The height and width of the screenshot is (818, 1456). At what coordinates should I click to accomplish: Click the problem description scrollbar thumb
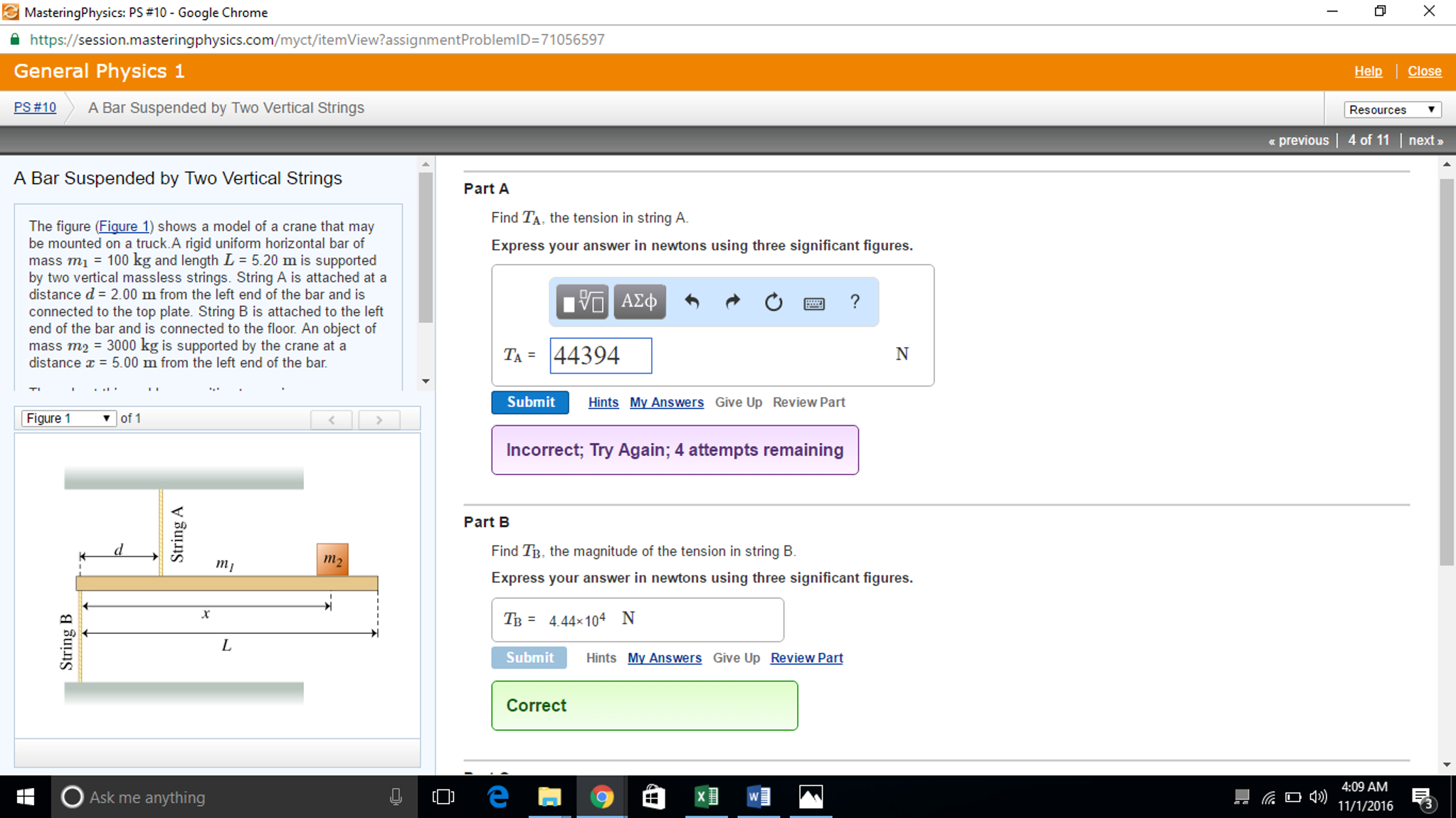point(426,248)
